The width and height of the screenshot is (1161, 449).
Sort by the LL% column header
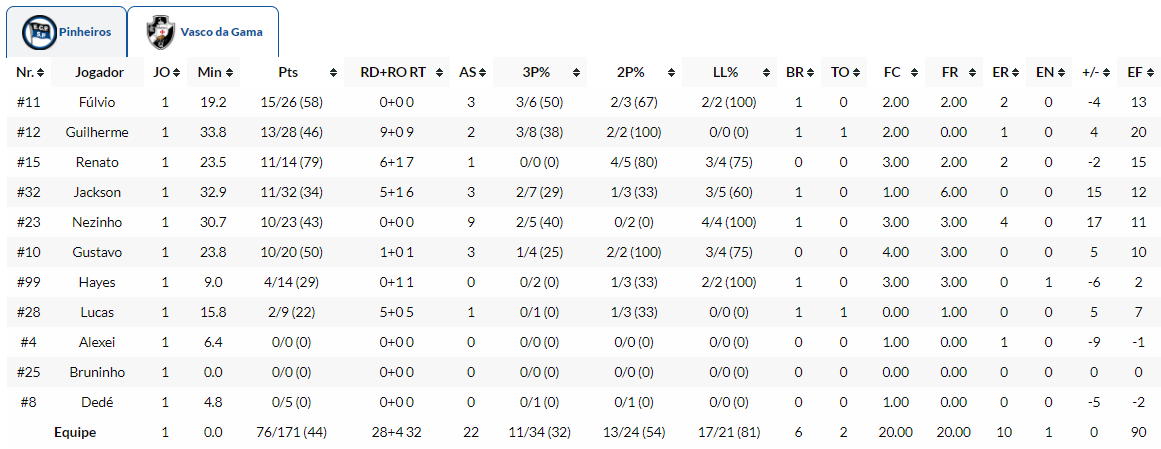pyautogui.click(x=725, y=73)
